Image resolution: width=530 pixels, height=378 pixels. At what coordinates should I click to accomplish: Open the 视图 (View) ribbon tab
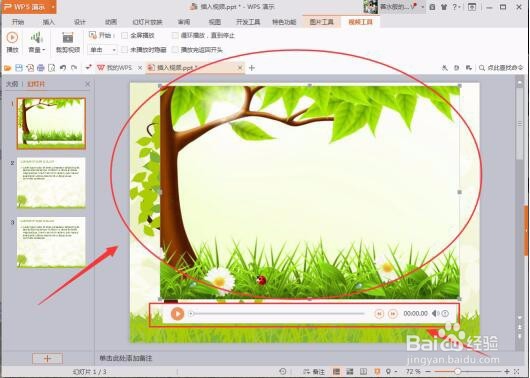tap(215, 22)
